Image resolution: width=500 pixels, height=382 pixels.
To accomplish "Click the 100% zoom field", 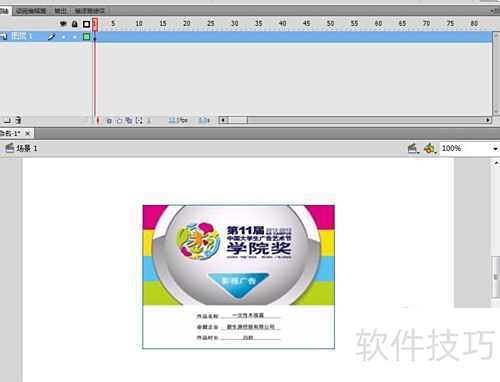I will 464,148.
